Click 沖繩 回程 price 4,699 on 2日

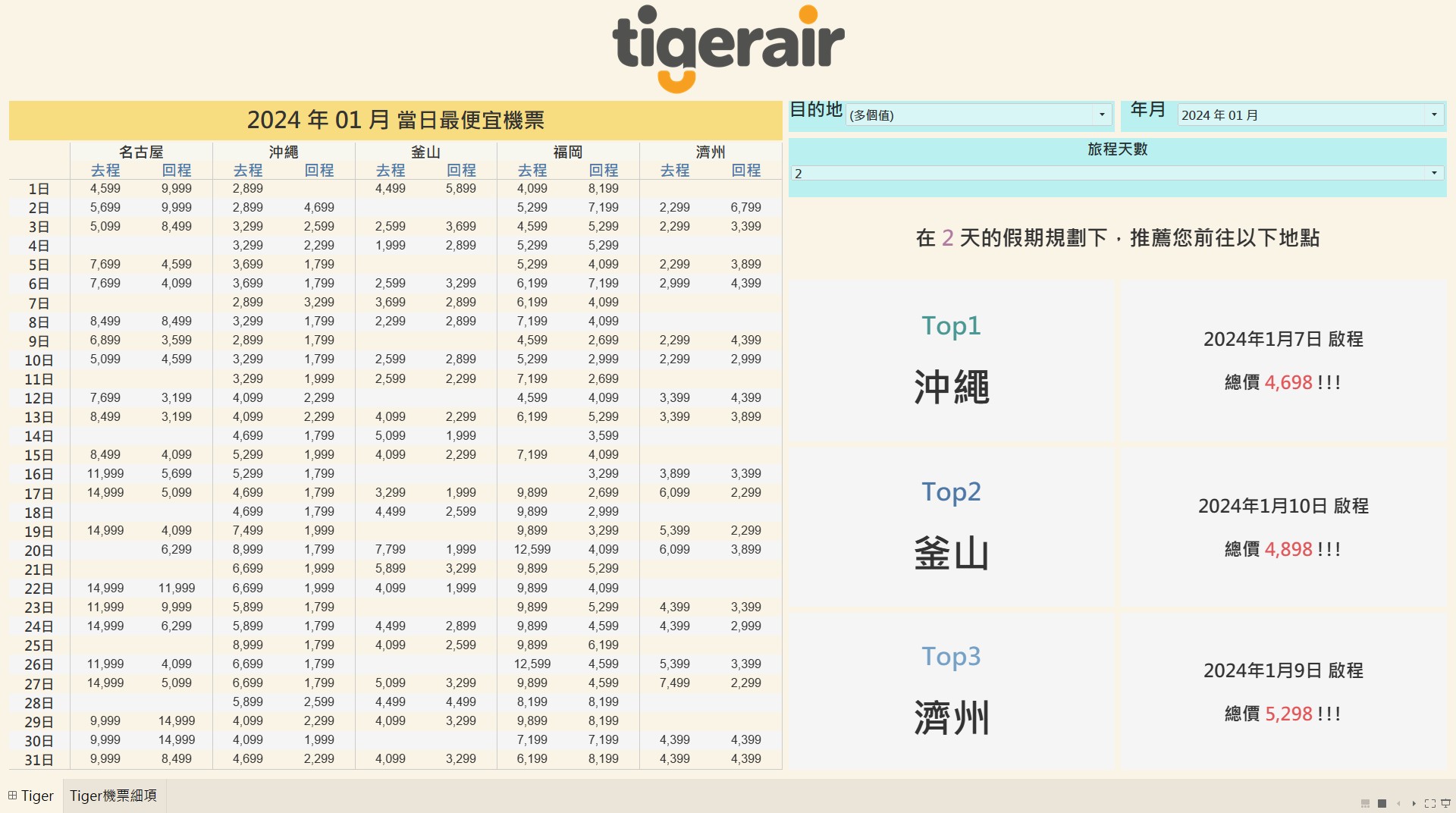[x=319, y=208]
